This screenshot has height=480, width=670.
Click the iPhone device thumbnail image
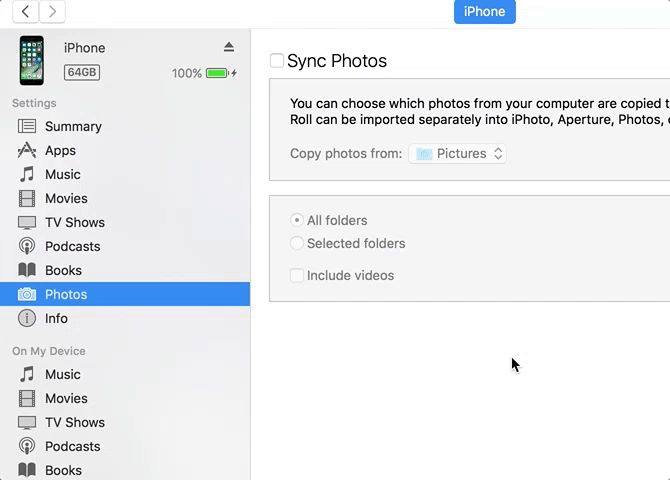pyautogui.click(x=32, y=60)
